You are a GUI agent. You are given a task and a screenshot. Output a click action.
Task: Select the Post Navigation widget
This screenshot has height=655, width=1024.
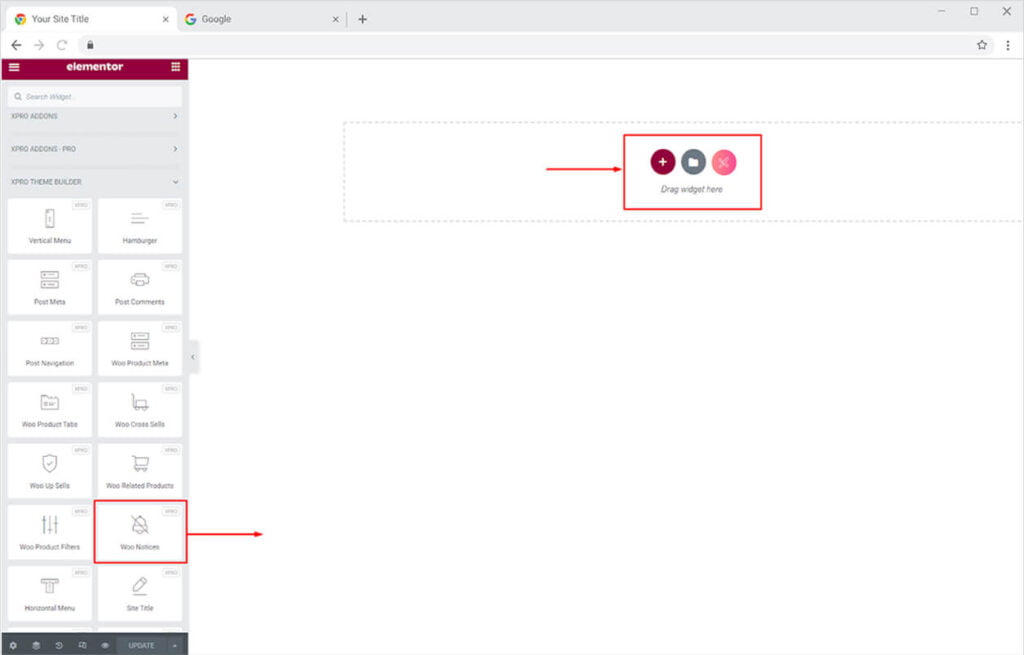(x=50, y=347)
